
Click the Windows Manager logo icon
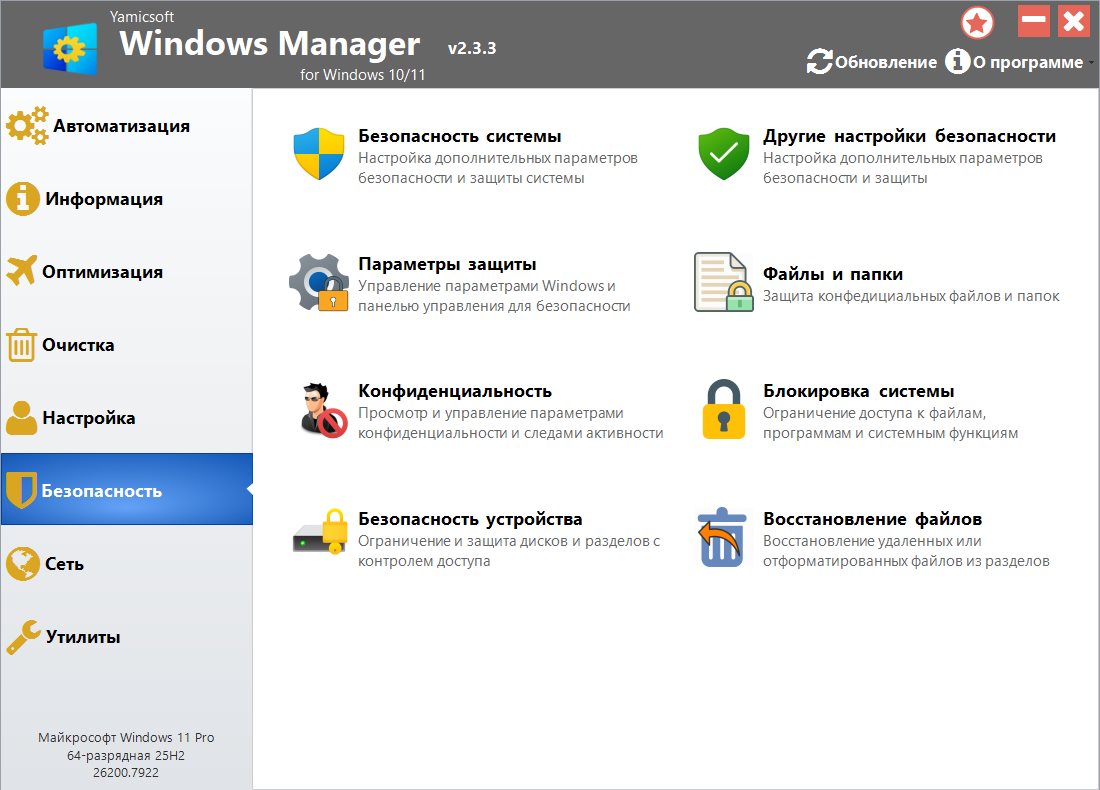(70, 46)
